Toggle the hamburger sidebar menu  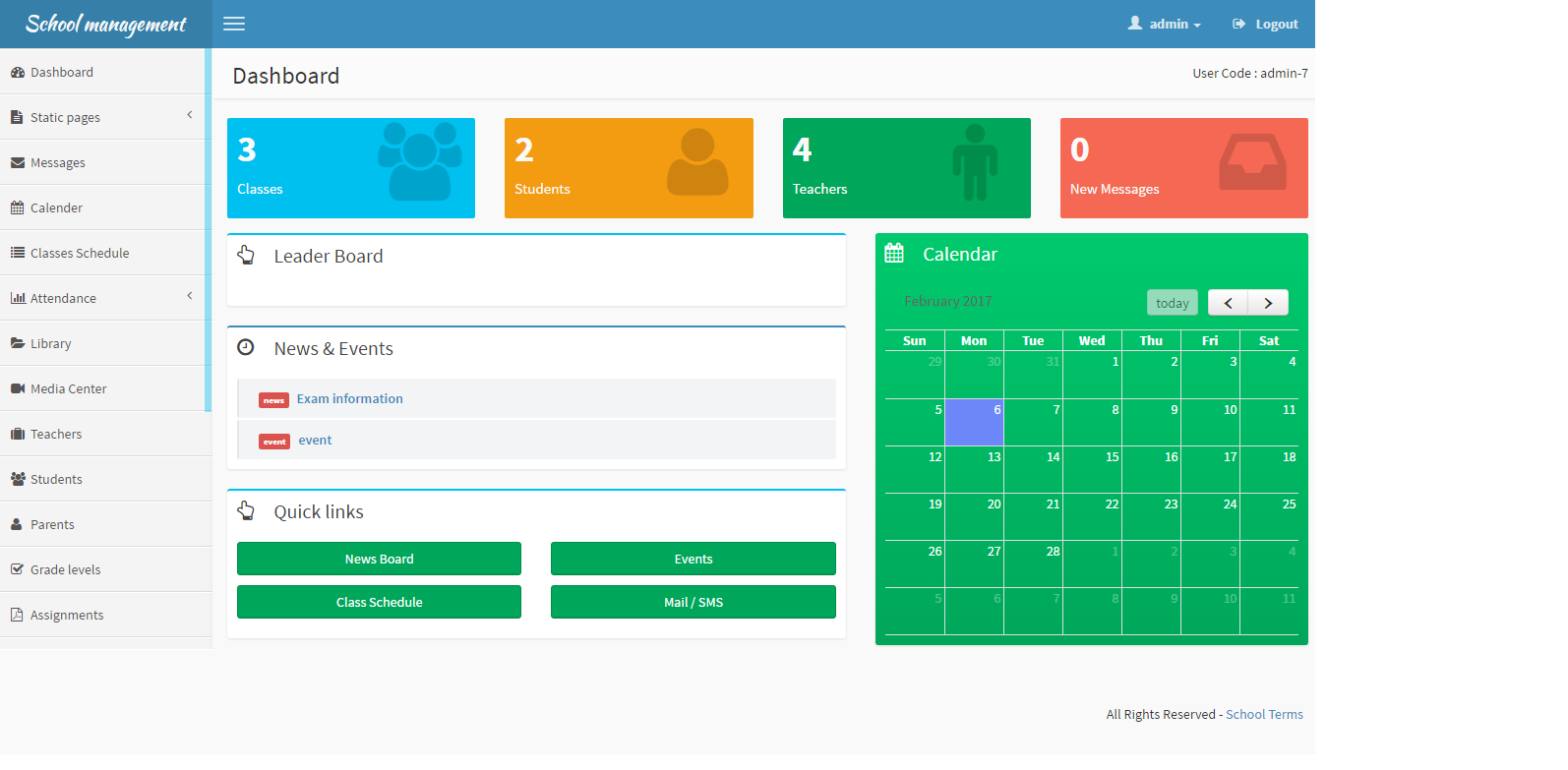pyautogui.click(x=234, y=24)
